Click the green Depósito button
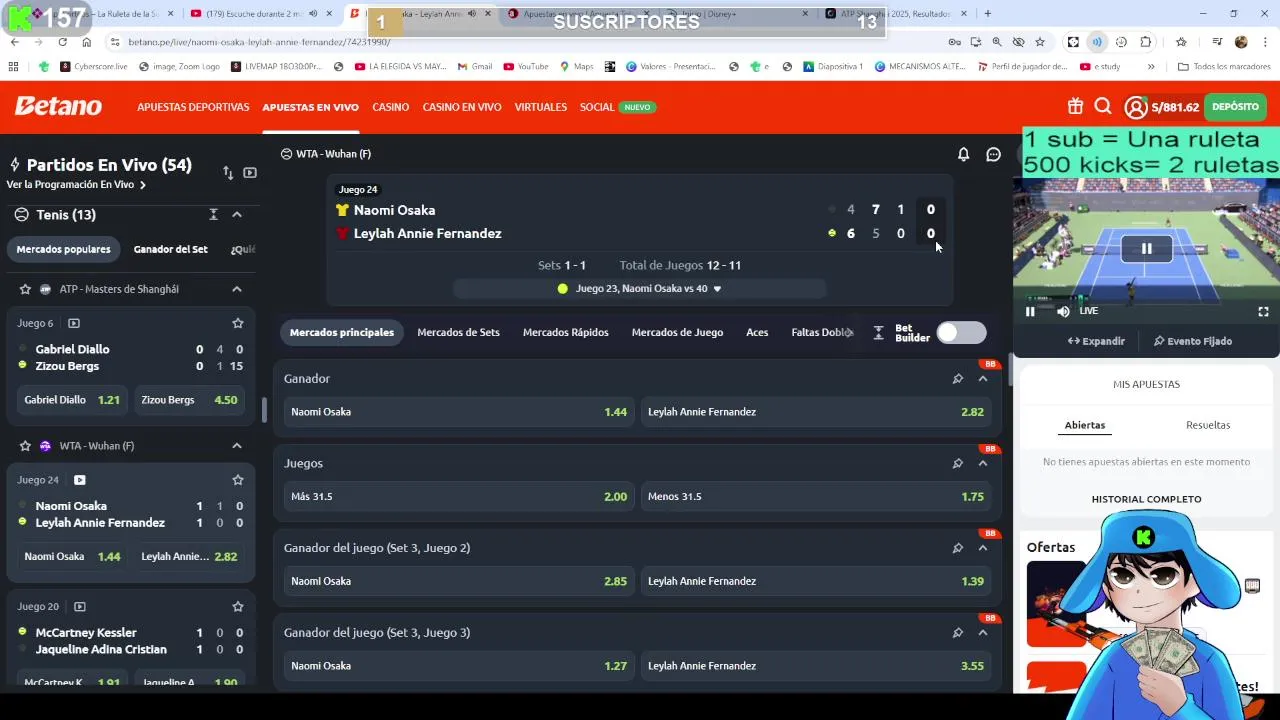Viewport: 1280px width, 720px height. 1235,107
